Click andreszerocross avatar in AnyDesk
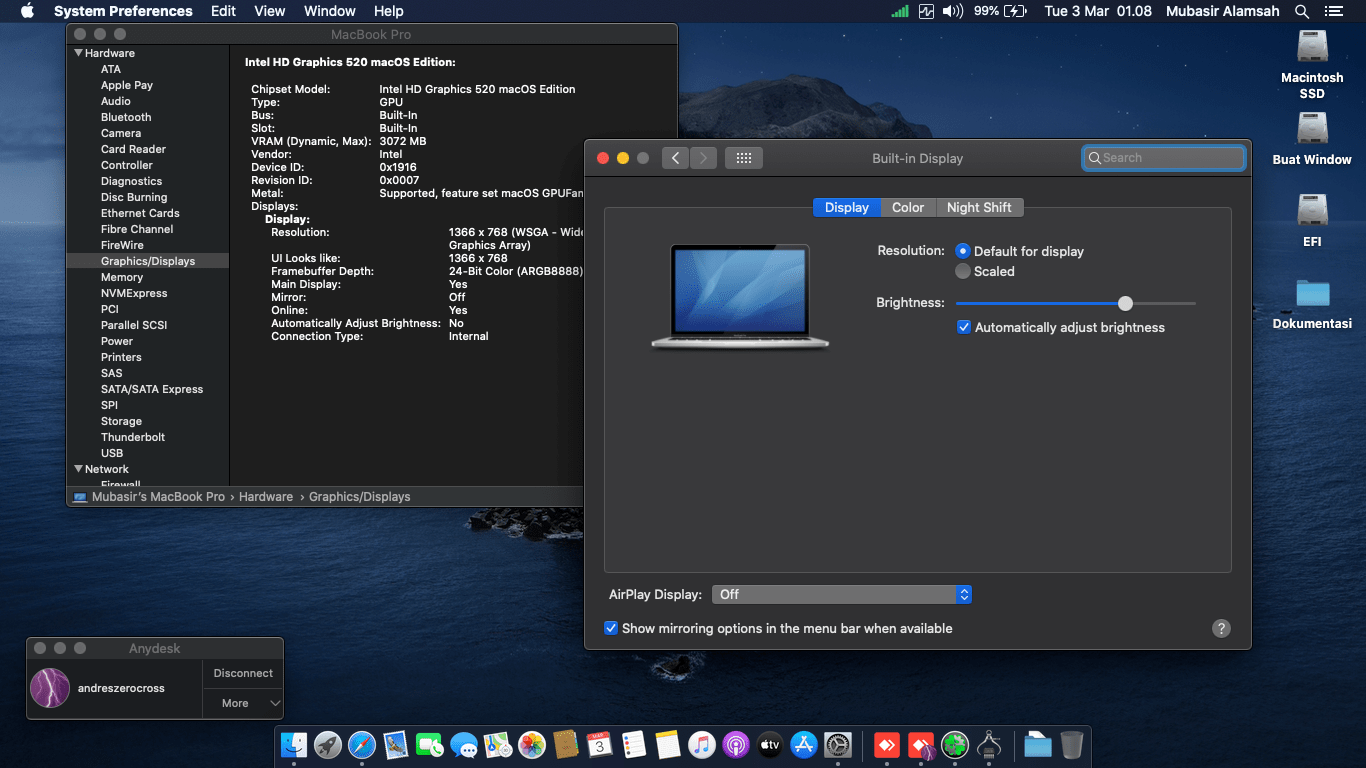1366x768 pixels. point(50,688)
